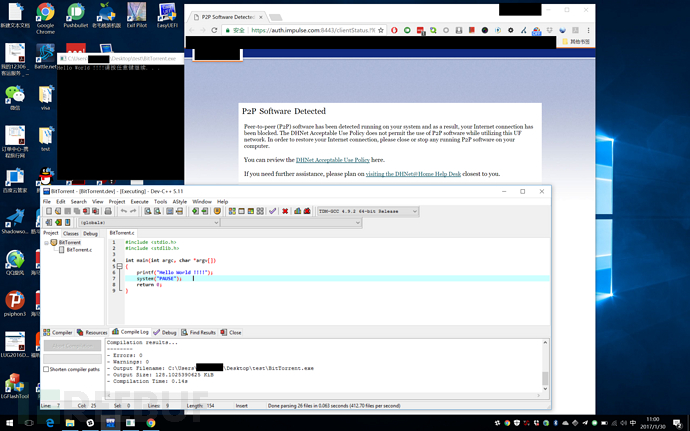Click the Replace magnifier icon in toolbar
This screenshot has width=690, height=431.
coord(157,211)
